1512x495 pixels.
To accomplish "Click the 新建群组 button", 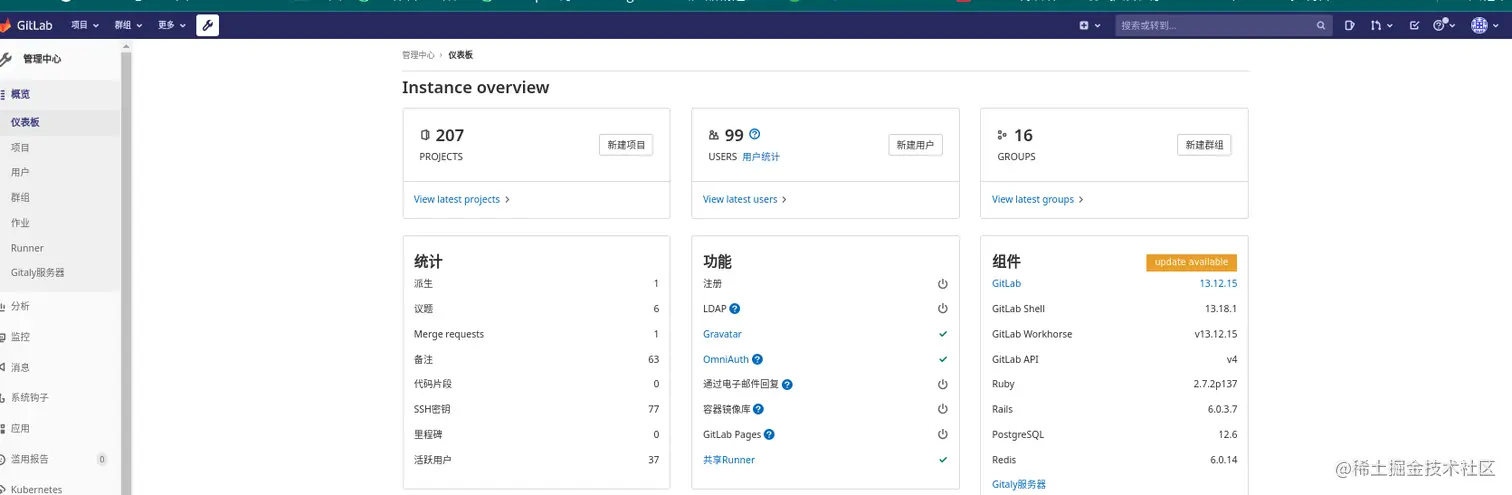I will [1204, 145].
